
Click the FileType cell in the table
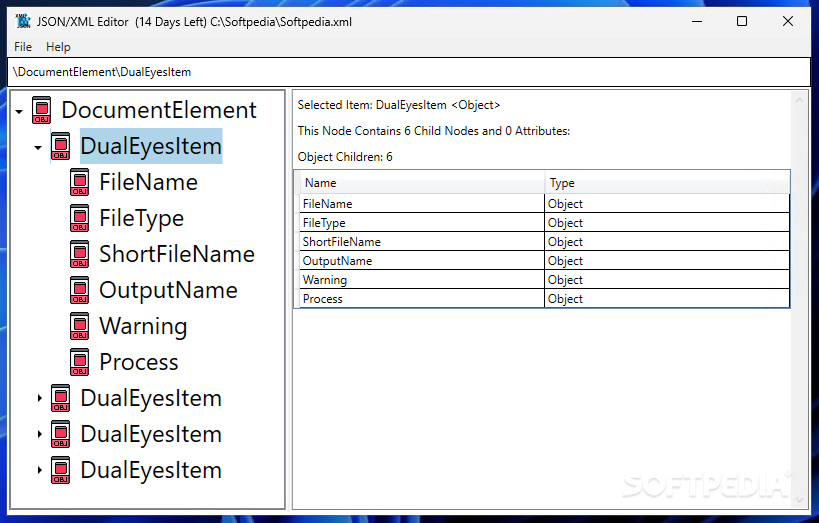422,223
